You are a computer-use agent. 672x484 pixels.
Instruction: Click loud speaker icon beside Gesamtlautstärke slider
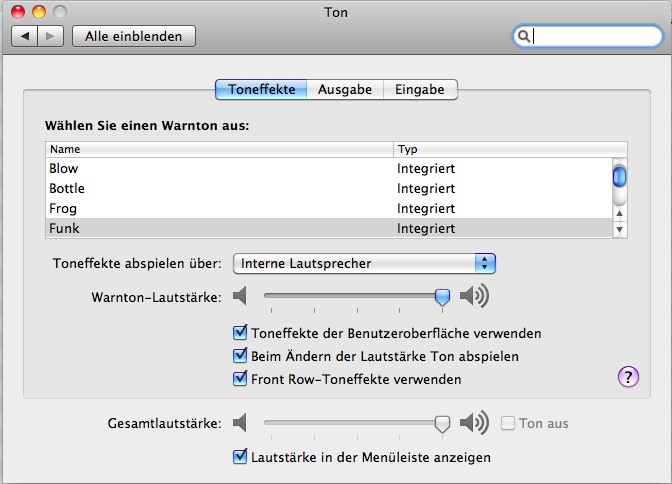click(x=474, y=422)
